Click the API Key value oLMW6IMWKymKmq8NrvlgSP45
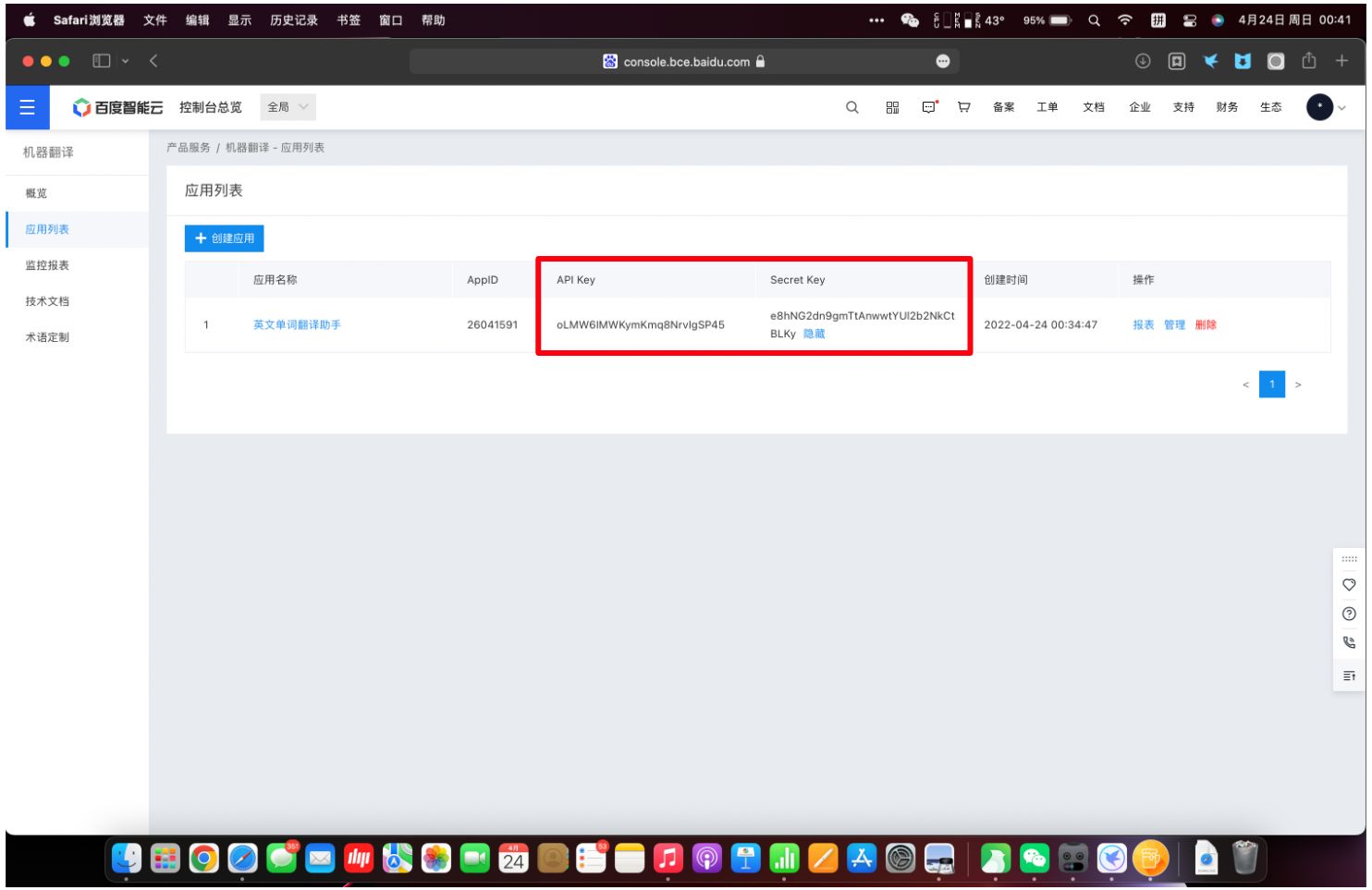The width and height of the screenshot is (1372, 890). click(641, 325)
